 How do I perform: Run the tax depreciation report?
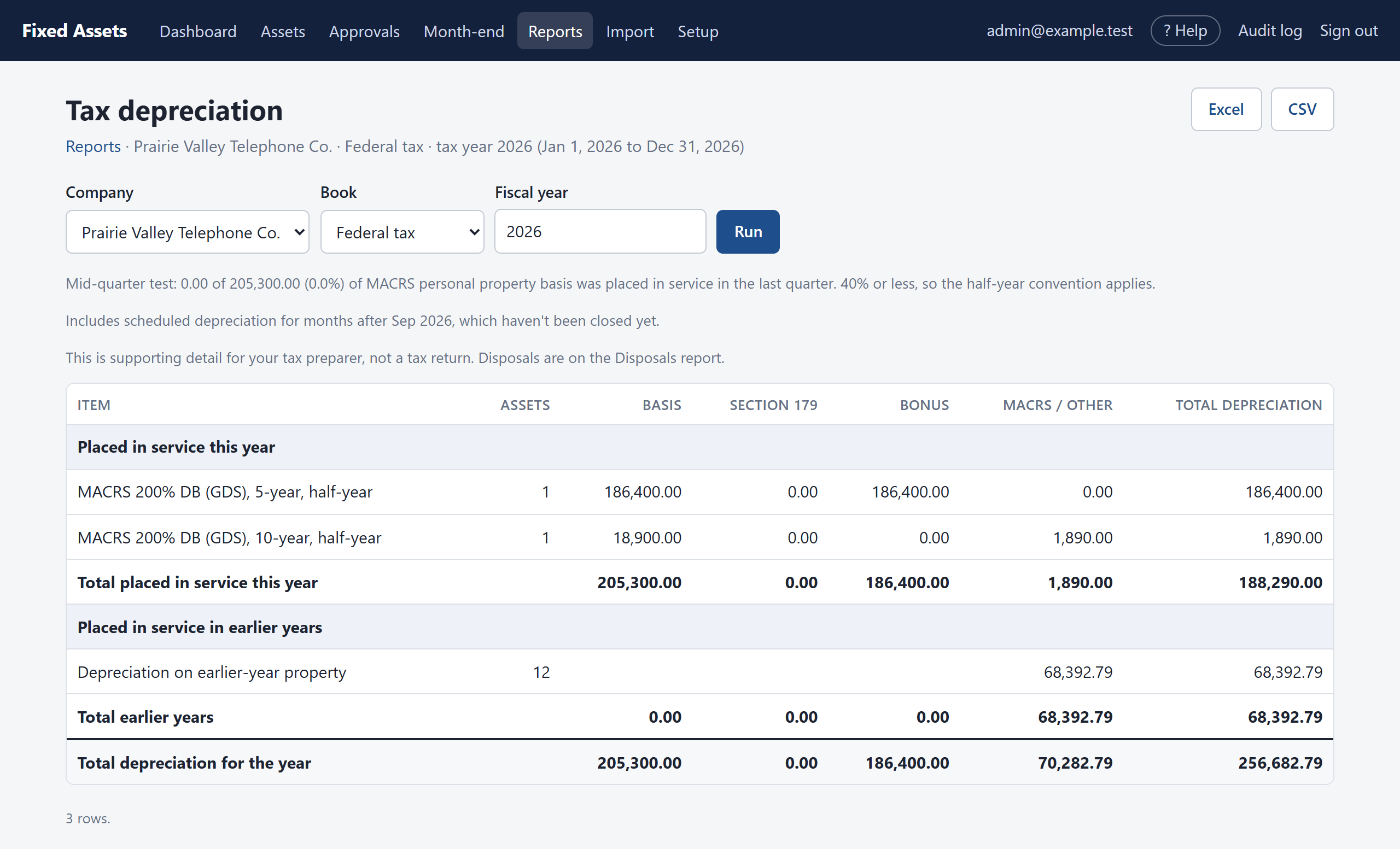(x=748, y=232)
